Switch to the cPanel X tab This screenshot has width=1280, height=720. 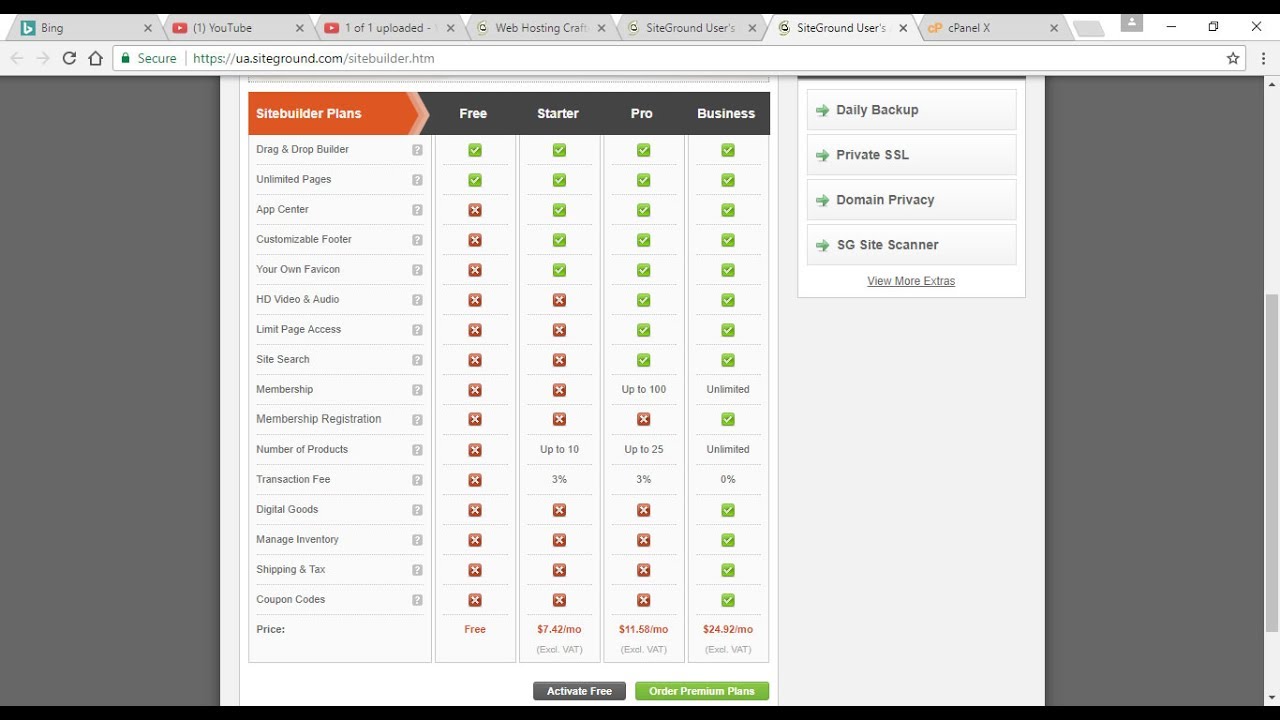pyautogui.click(x=970, y=28)
